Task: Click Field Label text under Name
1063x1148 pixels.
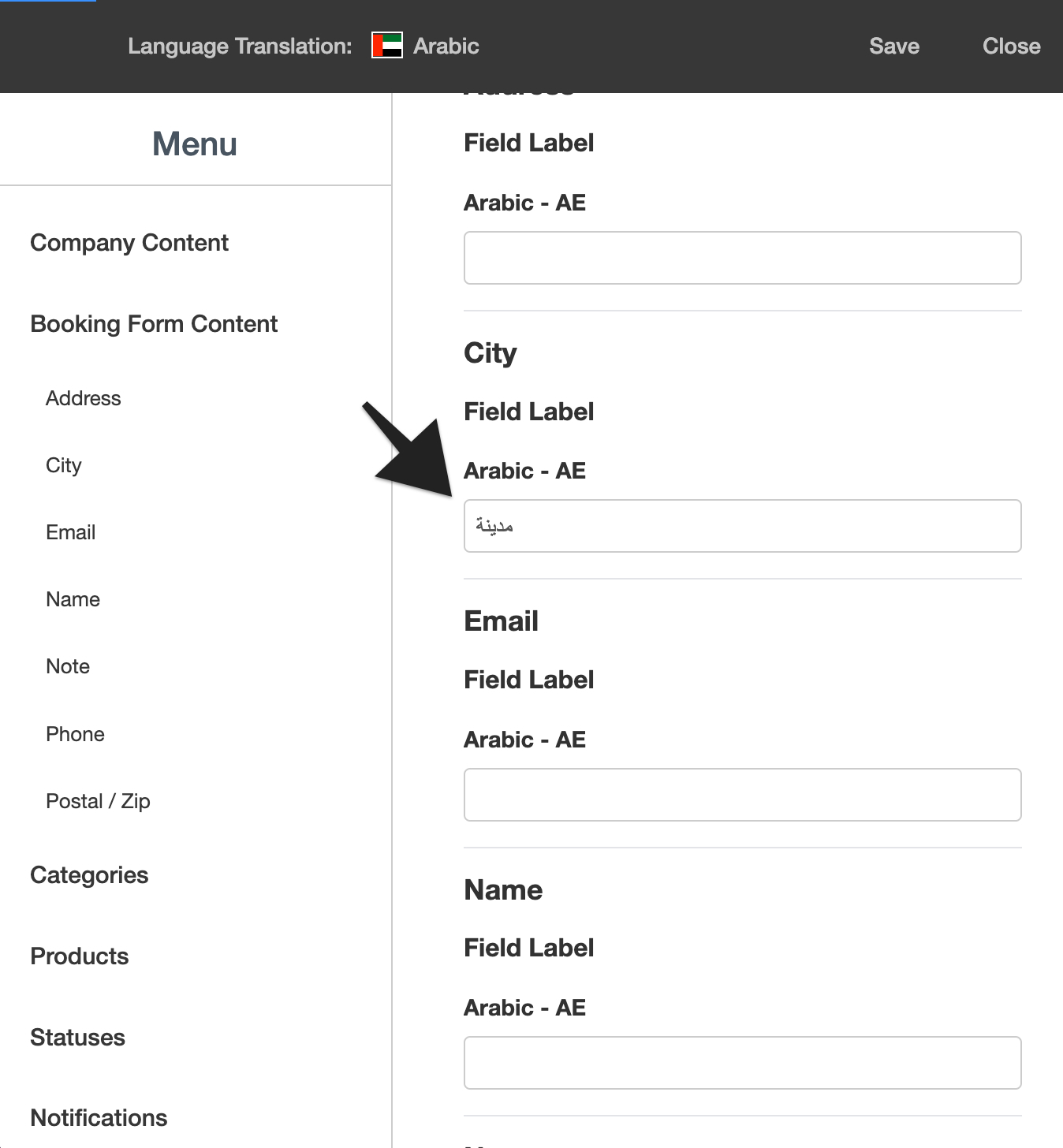Action: pos(529,948)
